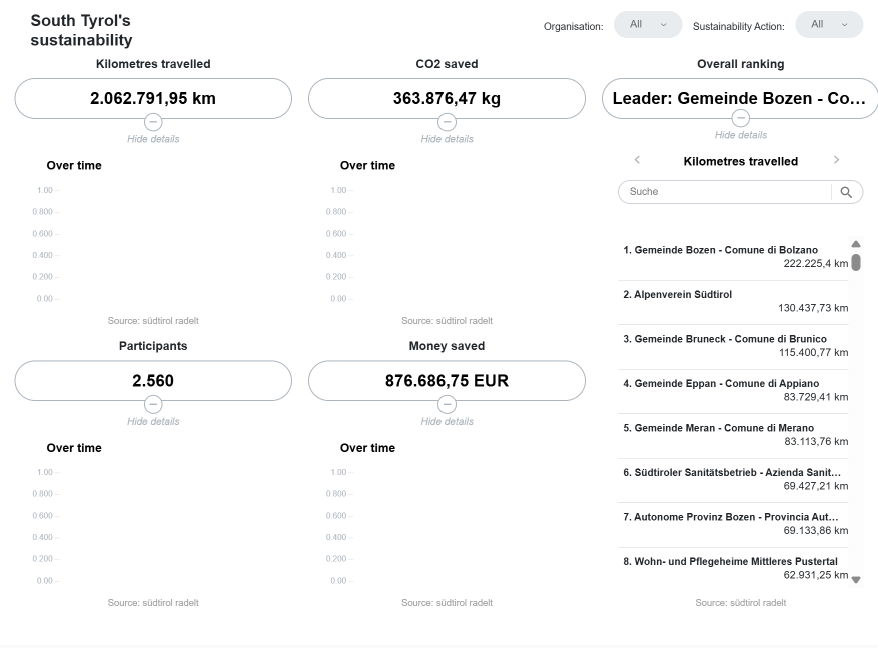Go to next ranking metric arrow

tap(837, 160)
